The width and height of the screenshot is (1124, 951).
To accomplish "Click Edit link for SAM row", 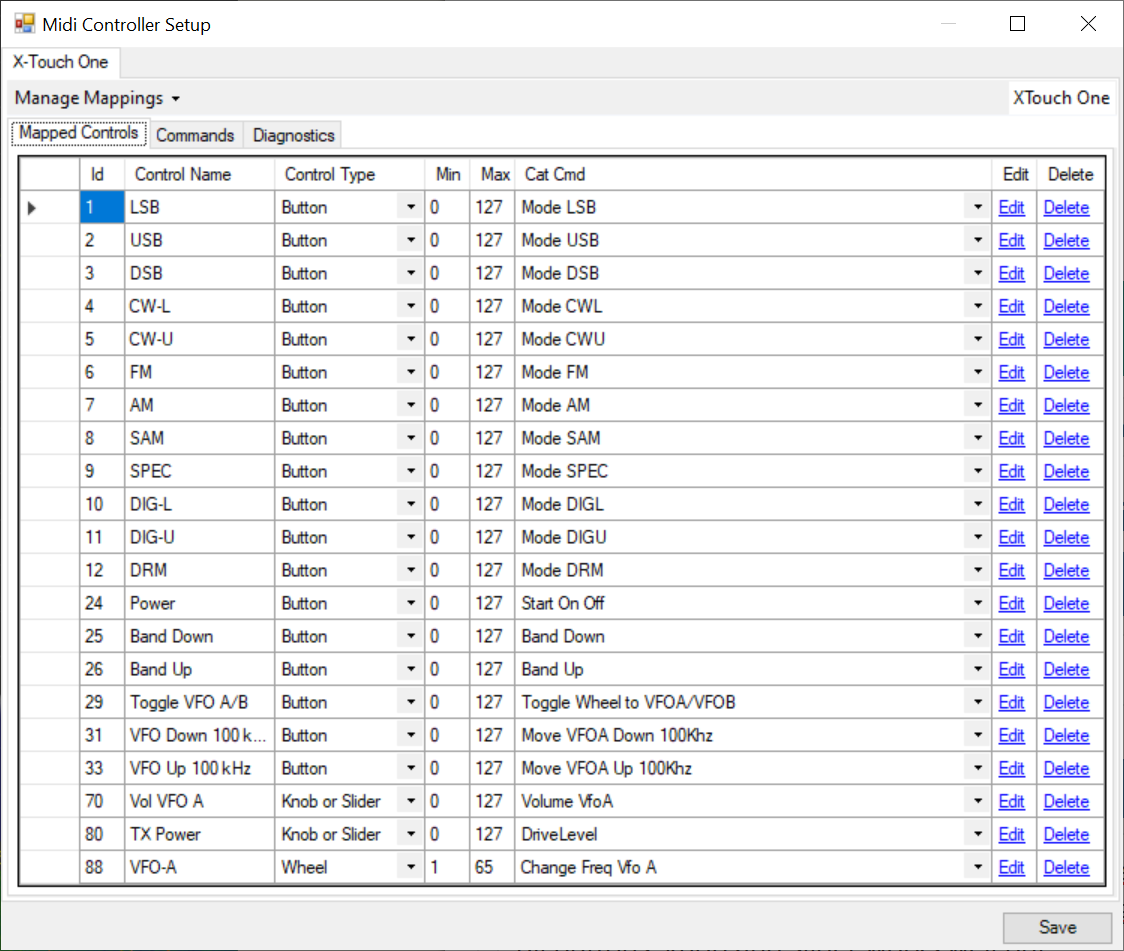I will 1011,439.
